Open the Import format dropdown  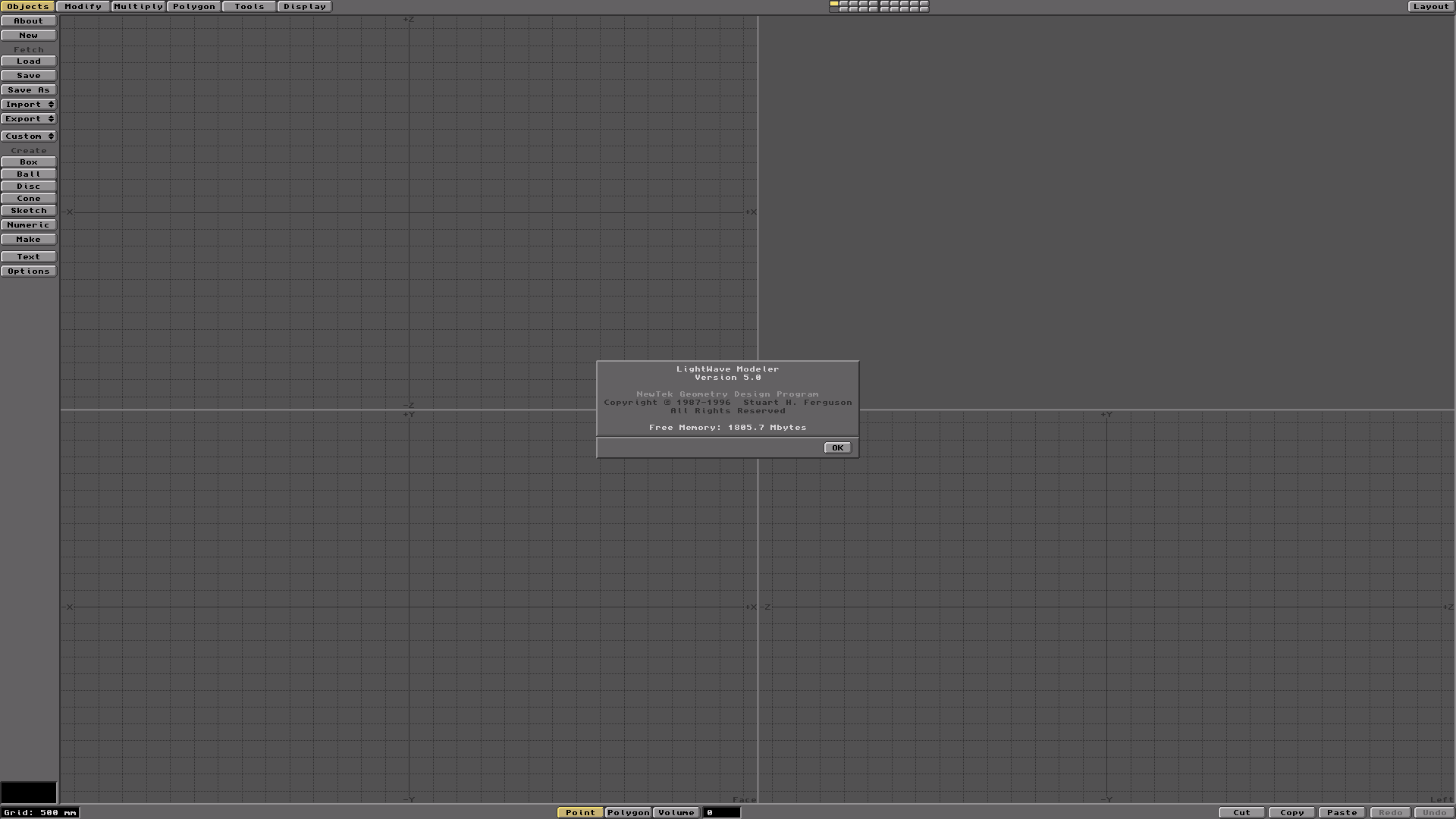click(29, 104)
